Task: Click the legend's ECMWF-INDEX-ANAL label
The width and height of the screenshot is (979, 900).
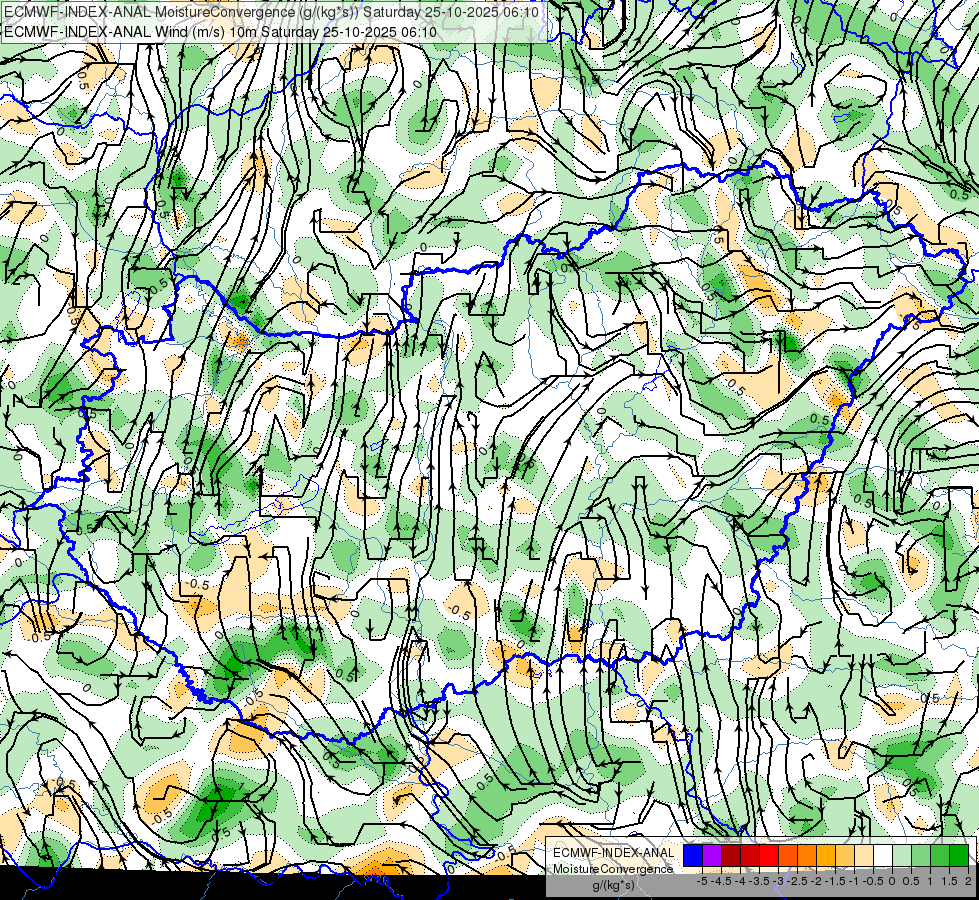Action: tap(614, 853)
